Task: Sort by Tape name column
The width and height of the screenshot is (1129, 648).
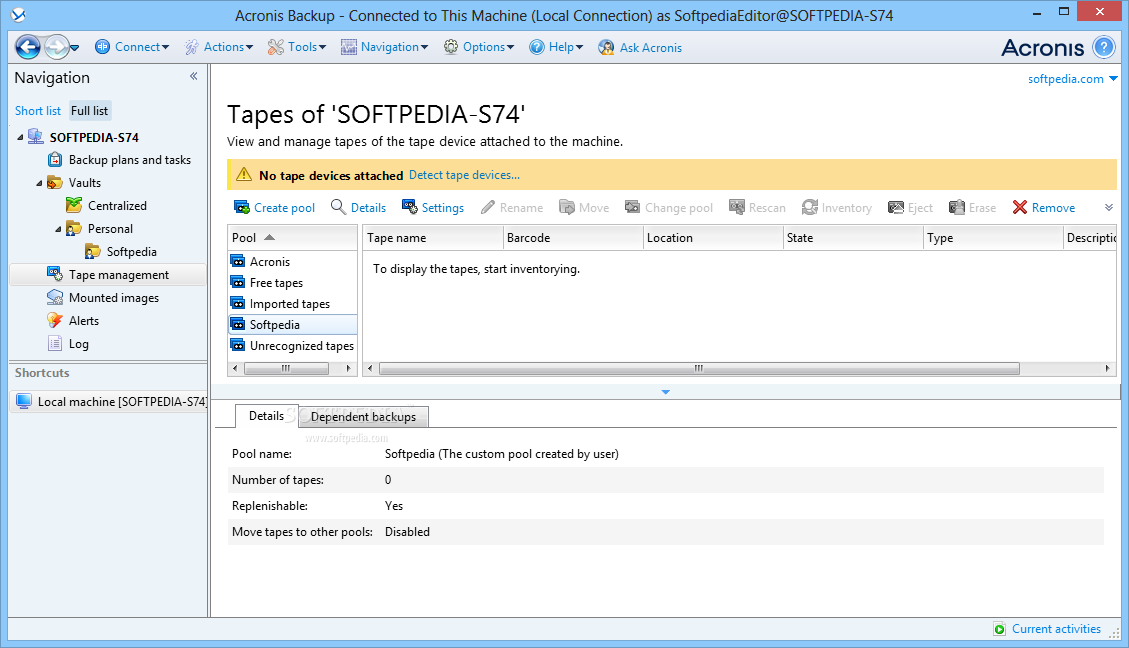Action: 433,238
